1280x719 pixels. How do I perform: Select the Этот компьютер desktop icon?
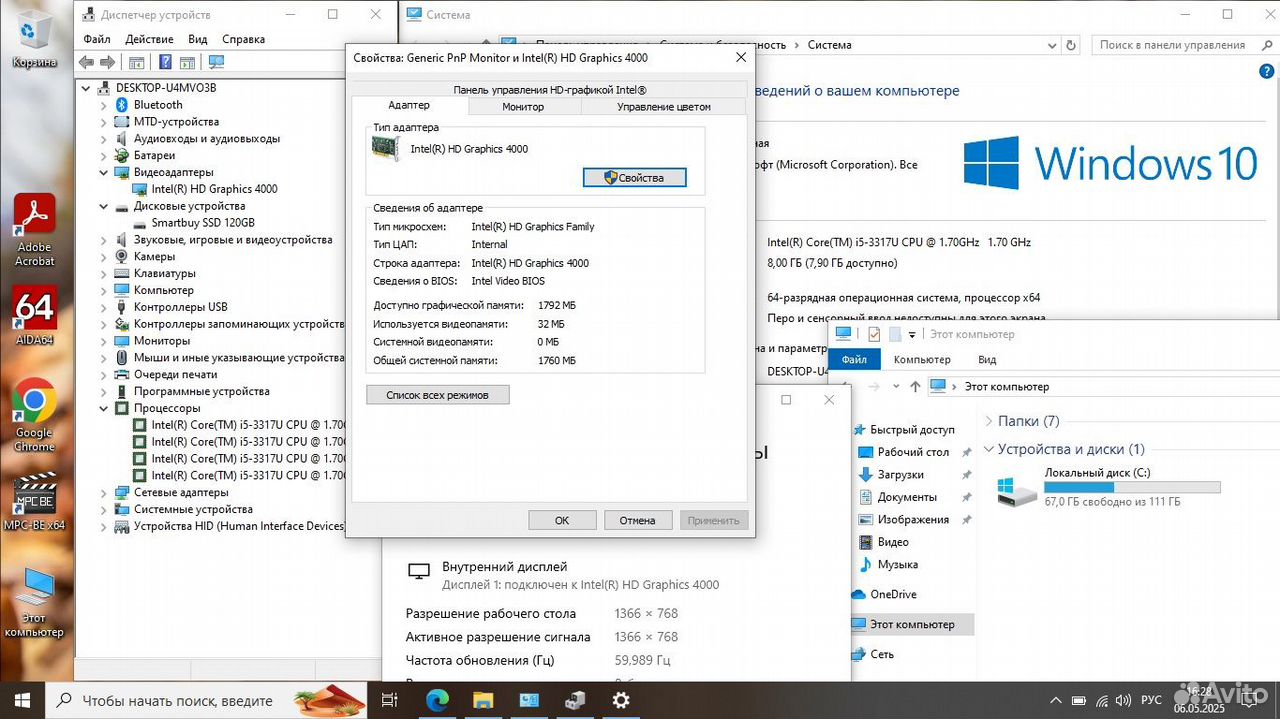(34, 602)
